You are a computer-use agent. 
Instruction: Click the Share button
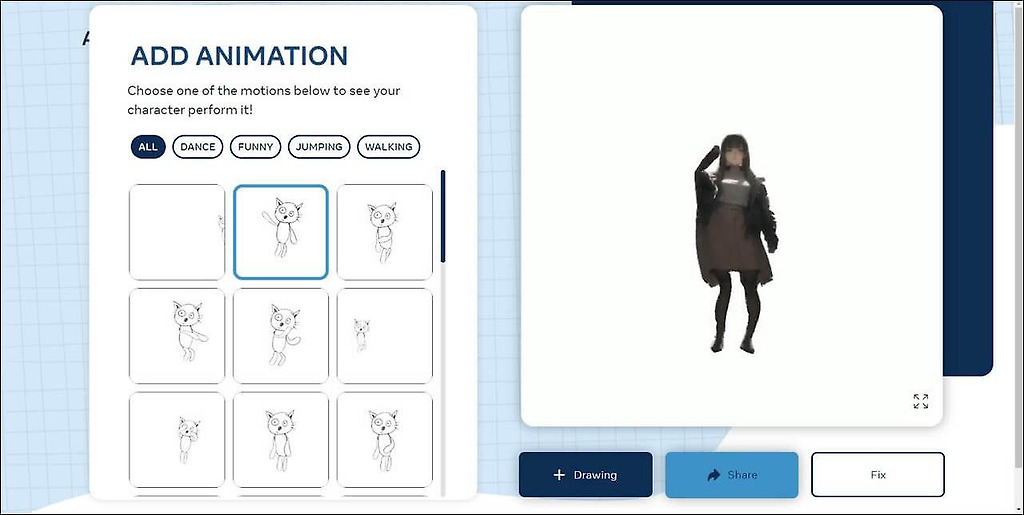pos(731,475)
